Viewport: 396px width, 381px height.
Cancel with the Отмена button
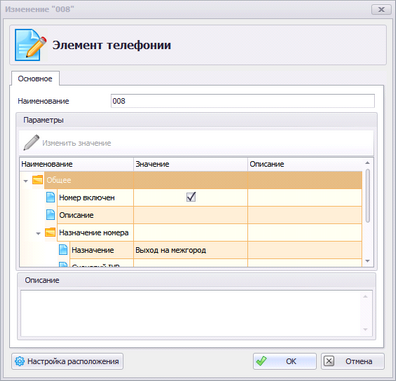tap(353, 361)
